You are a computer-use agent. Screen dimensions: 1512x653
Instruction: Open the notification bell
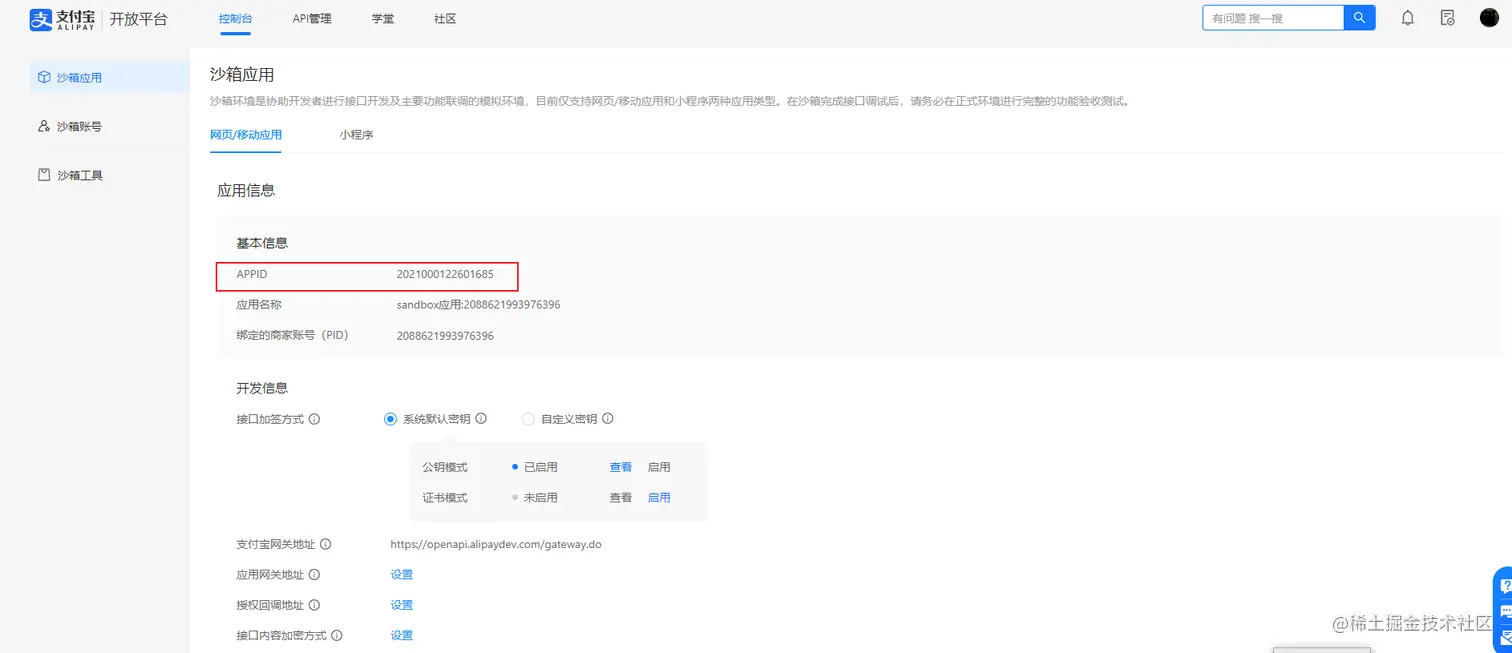1407,18
